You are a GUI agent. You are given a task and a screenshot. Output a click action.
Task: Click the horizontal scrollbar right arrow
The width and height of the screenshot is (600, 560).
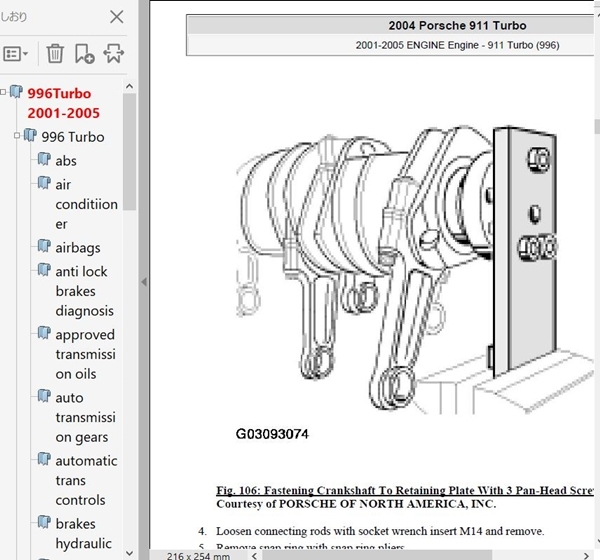click(586, 555)
